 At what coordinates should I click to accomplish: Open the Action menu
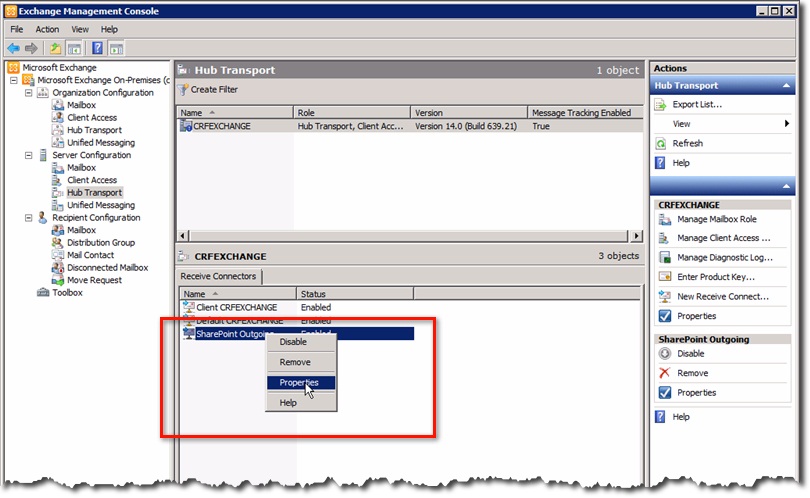pyautogui.click(x=47, y=29)
